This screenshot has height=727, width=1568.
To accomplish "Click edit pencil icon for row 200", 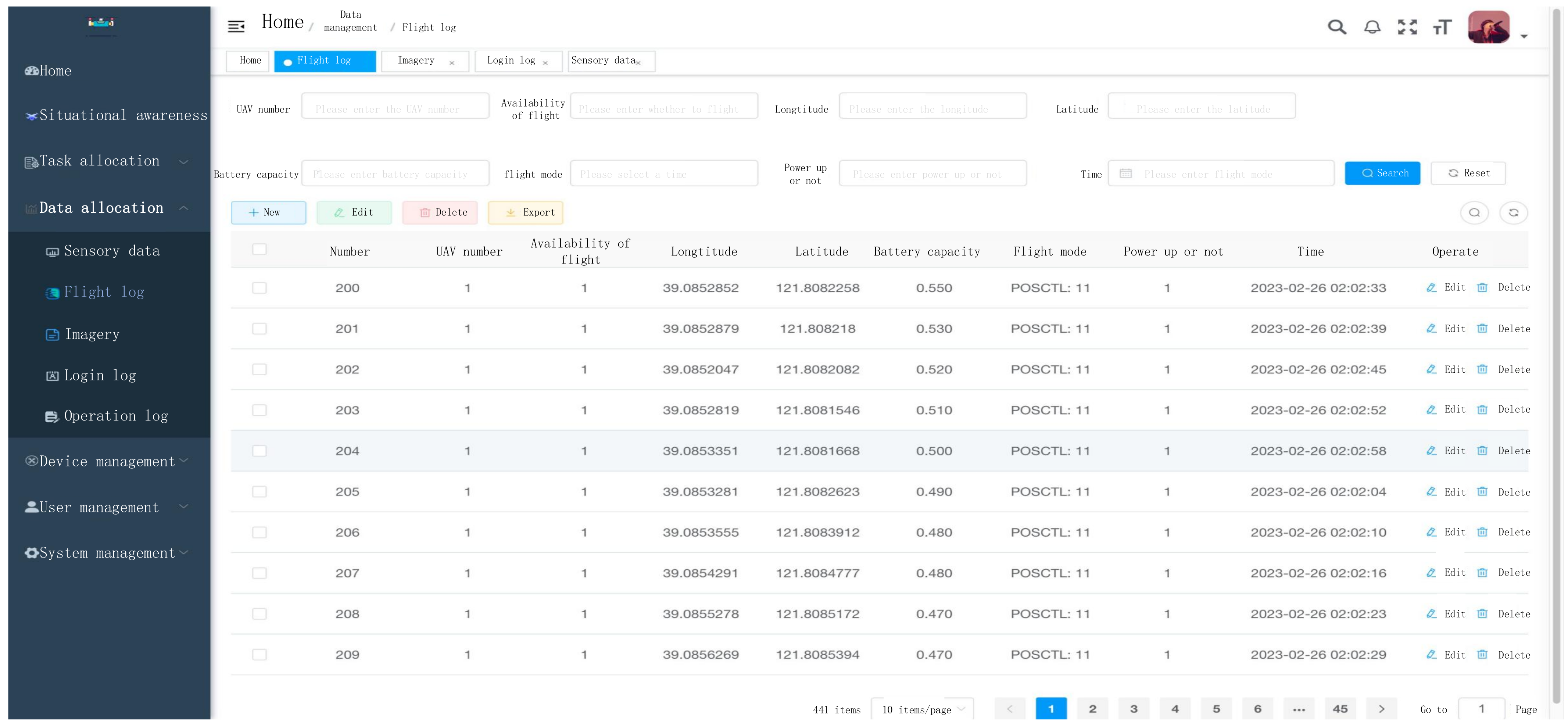I will [x=1432, y=287].
